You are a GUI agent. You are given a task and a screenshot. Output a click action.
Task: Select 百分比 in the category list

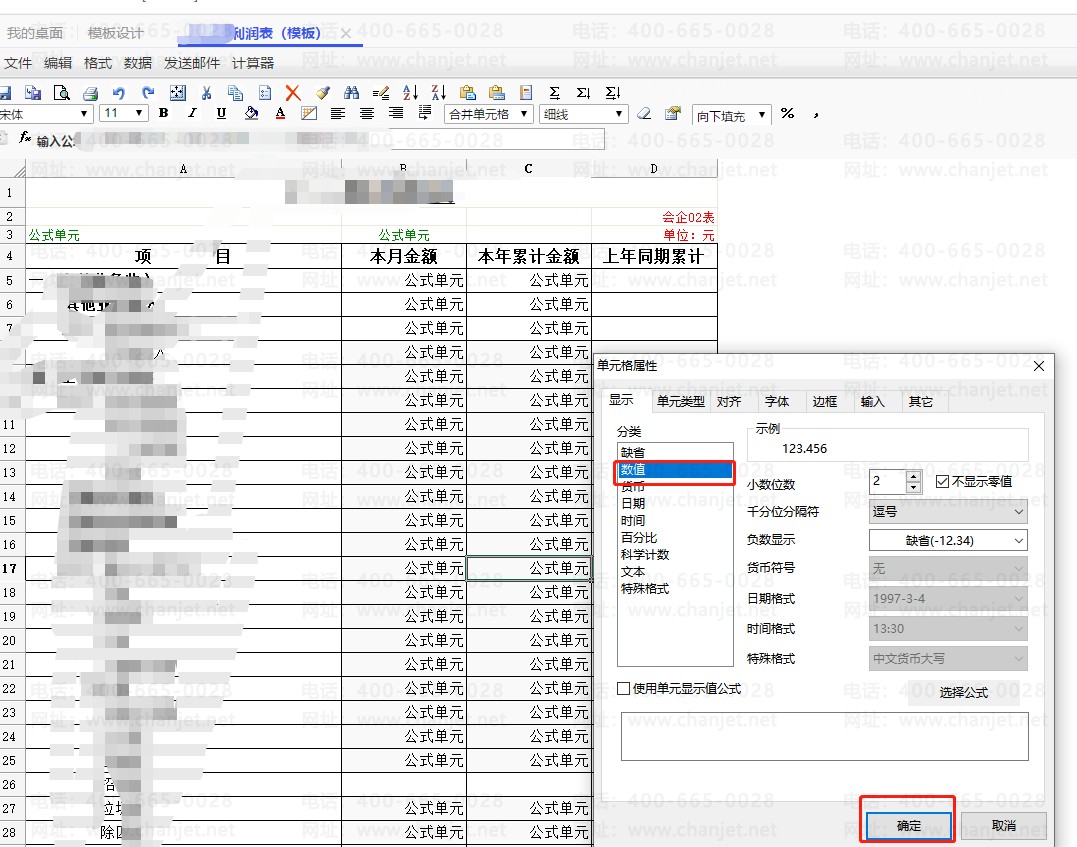(x=639, y=538)
